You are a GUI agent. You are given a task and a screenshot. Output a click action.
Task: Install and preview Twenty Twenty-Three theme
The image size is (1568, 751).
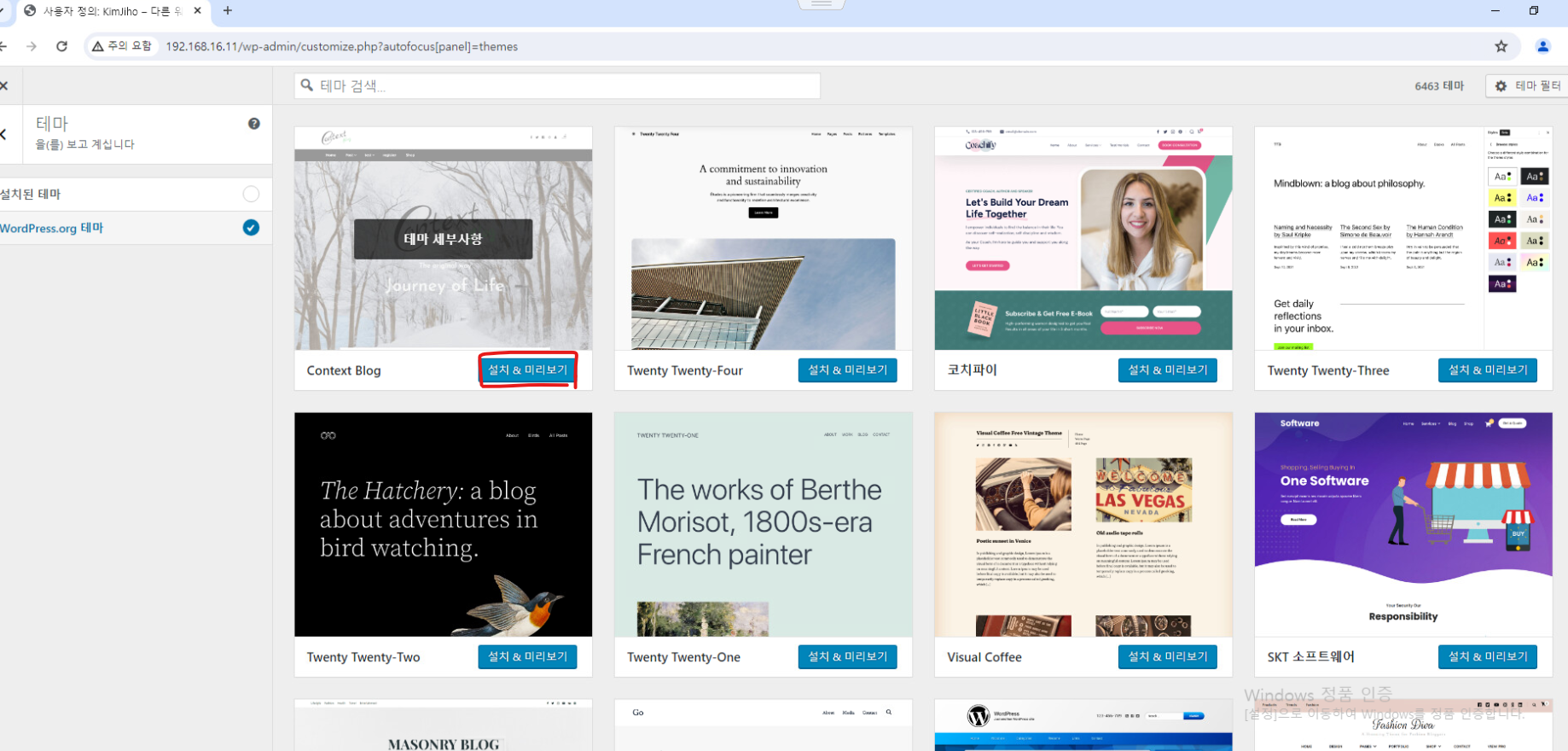point(1487,370)
